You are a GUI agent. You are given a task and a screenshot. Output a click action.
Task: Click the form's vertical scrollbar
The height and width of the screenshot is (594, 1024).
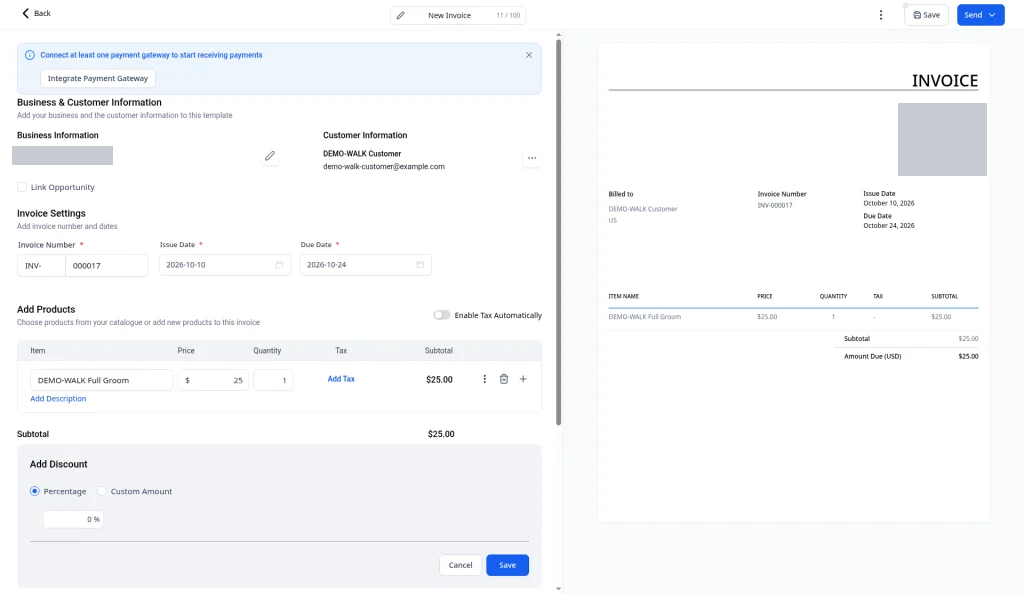click(x=558, y=232)
